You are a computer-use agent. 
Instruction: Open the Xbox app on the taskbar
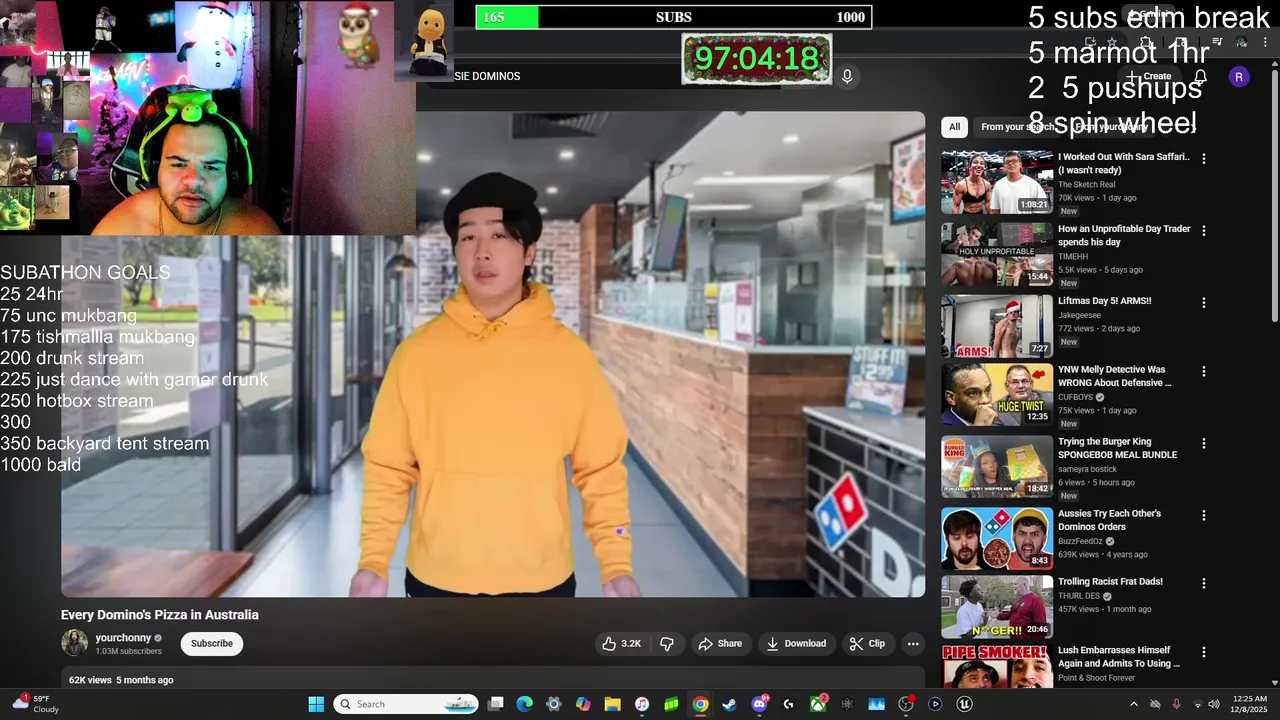(818, 704)
